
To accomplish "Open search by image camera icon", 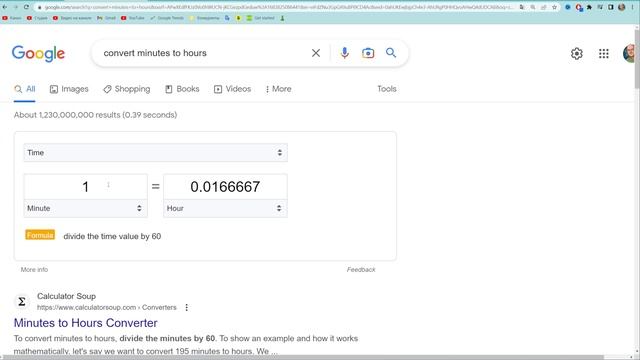I will click(x=368, y=53).
